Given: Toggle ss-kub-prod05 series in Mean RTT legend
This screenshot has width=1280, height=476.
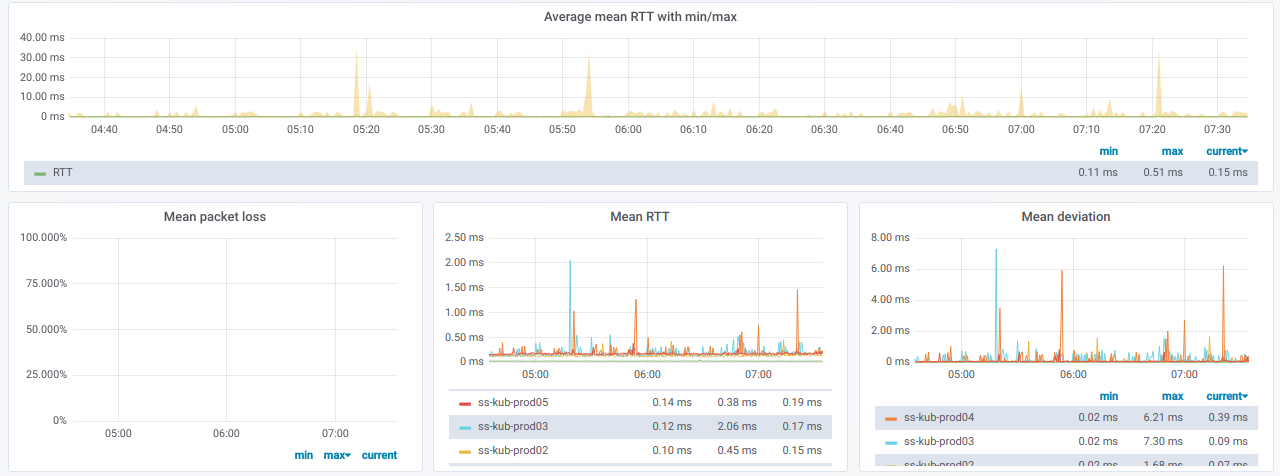Looking at the screenshot, I should point(514,403).
